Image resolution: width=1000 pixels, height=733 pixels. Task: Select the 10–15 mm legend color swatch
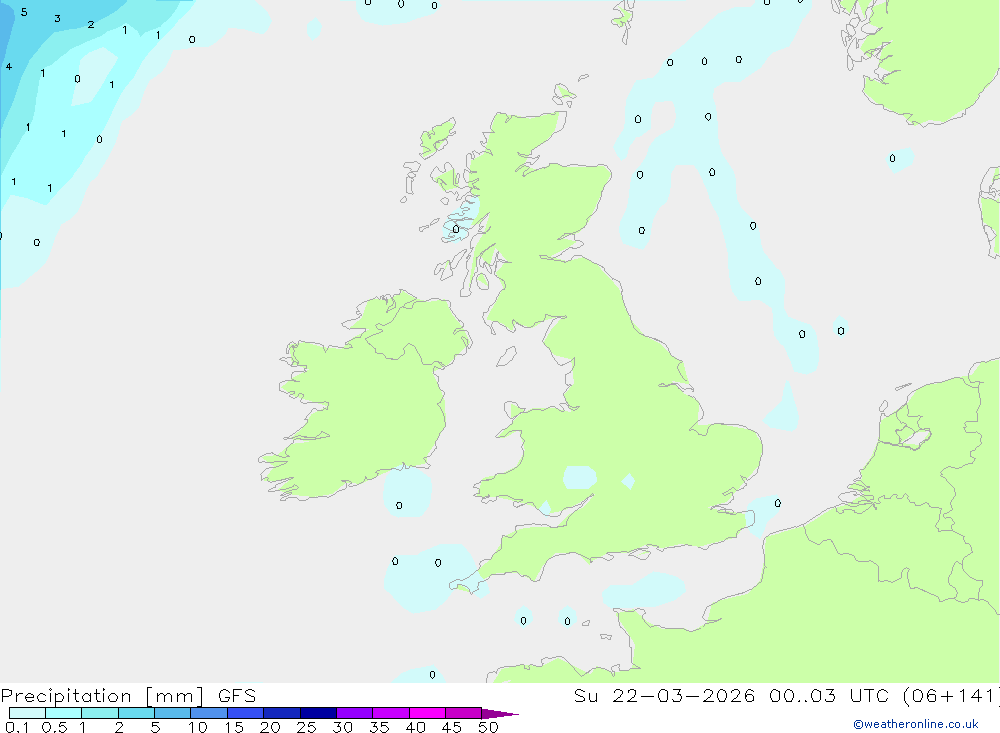[209, 713]
